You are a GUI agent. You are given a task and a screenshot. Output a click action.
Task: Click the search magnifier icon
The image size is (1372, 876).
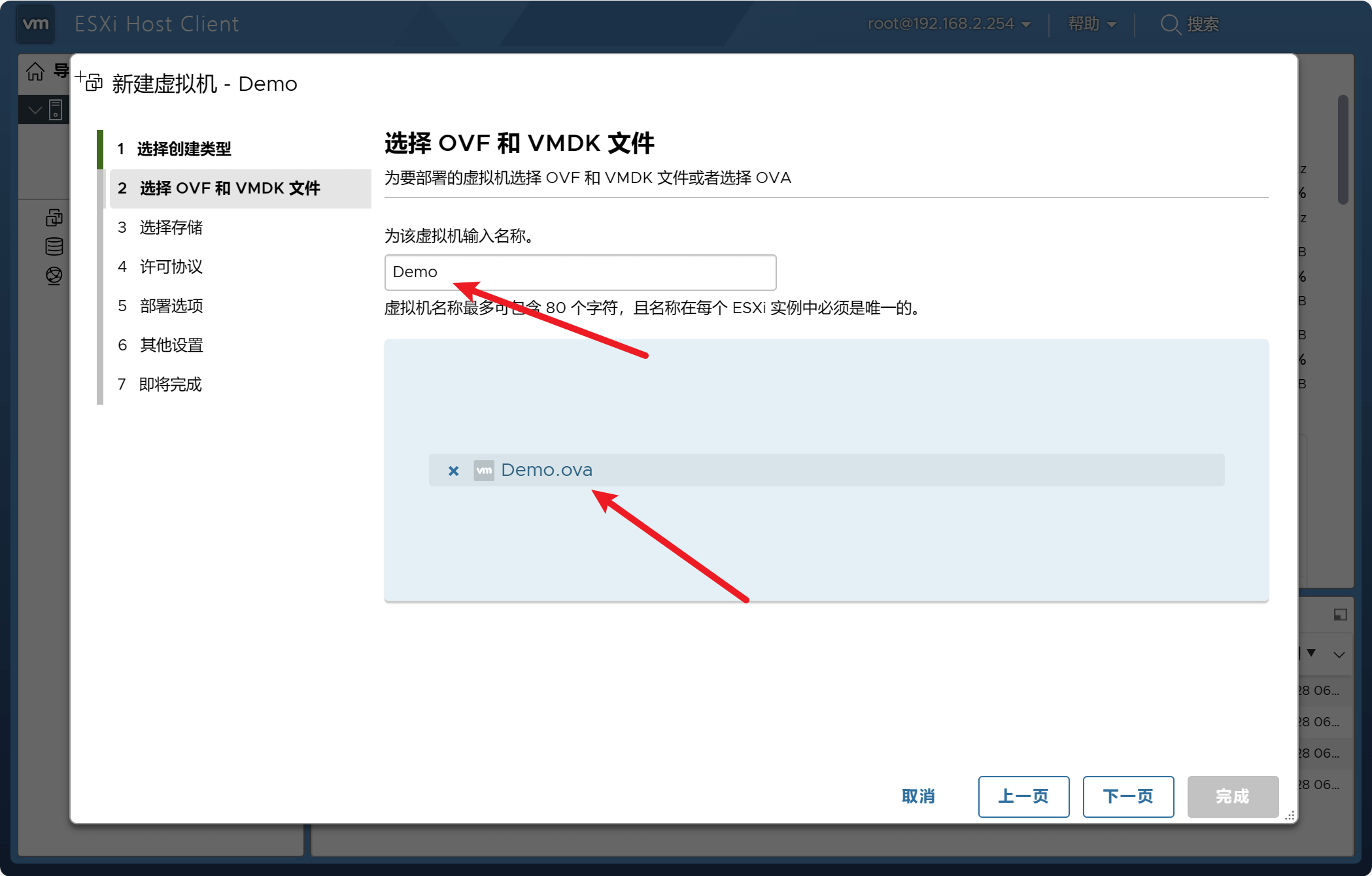tap(1169, 24)
